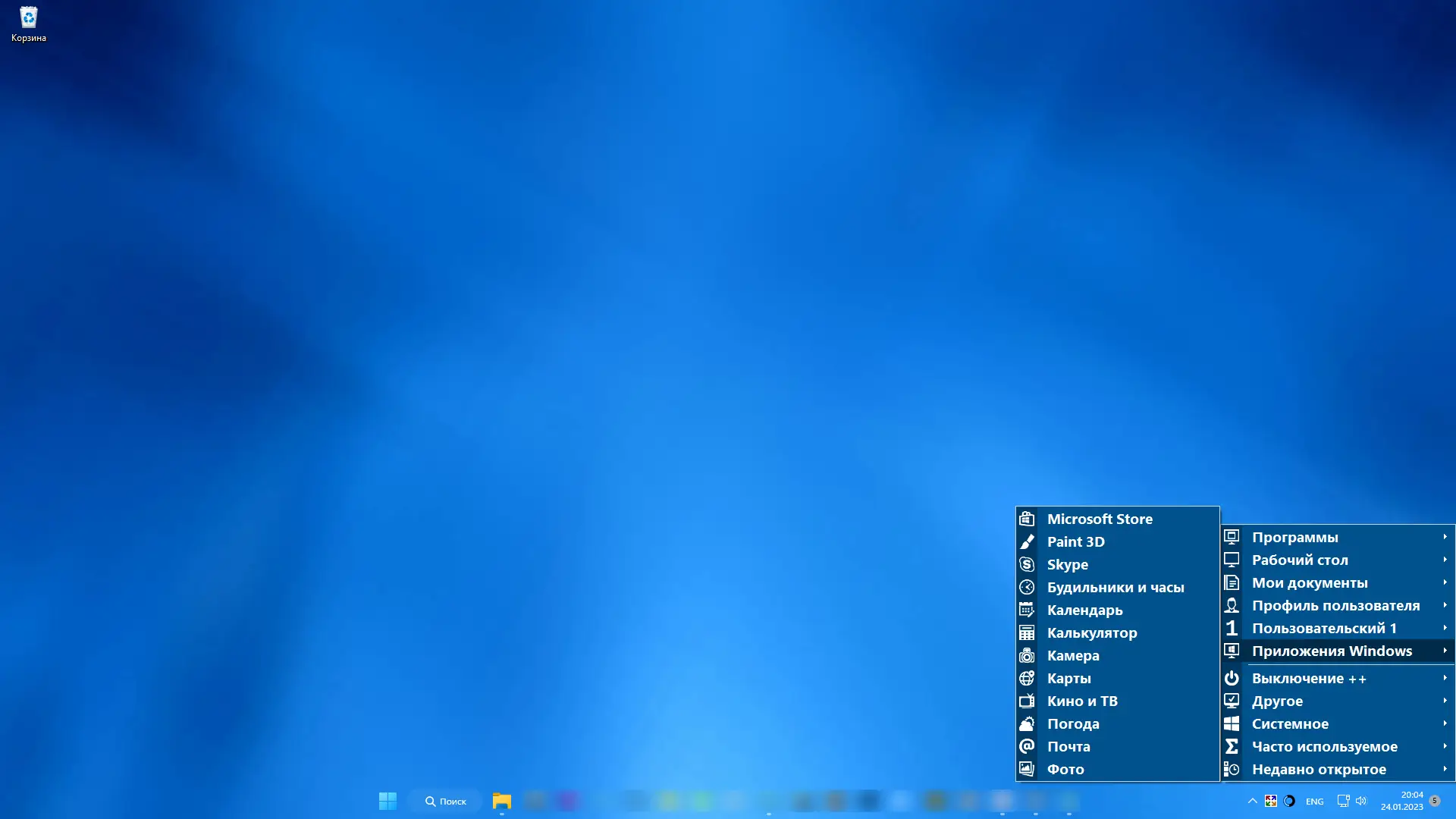Open the Мои документы menu item
The height and width of the screenshot is (819, 1456).
(1310, 583)
